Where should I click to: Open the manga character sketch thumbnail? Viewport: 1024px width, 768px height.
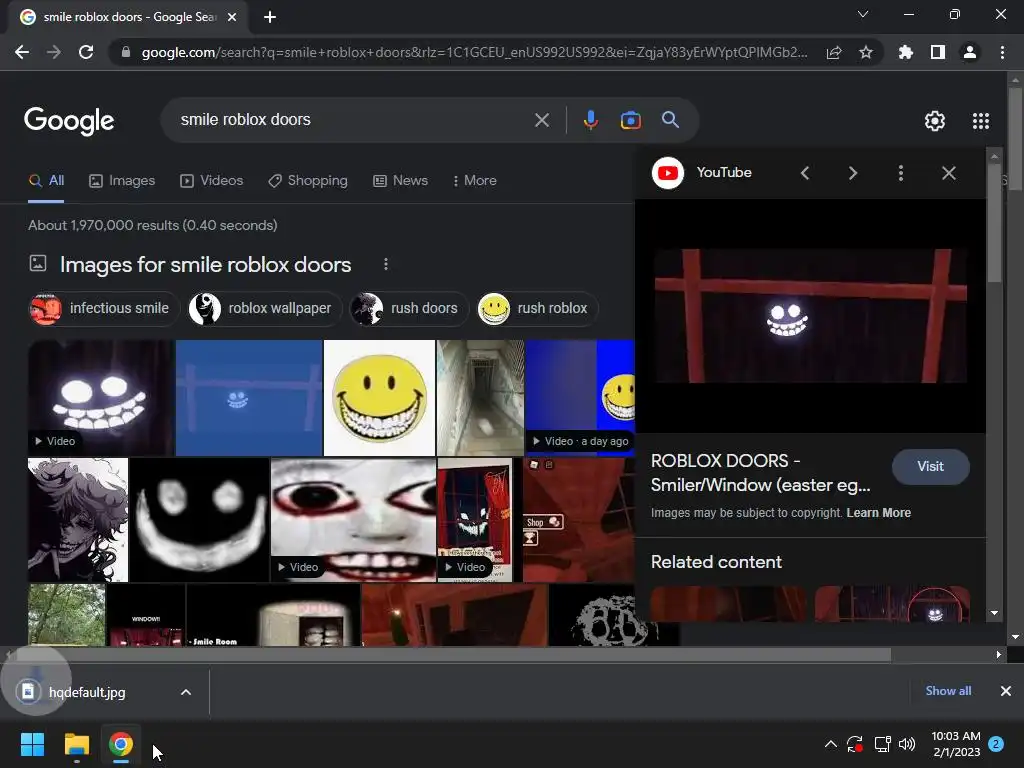point(78,520)
